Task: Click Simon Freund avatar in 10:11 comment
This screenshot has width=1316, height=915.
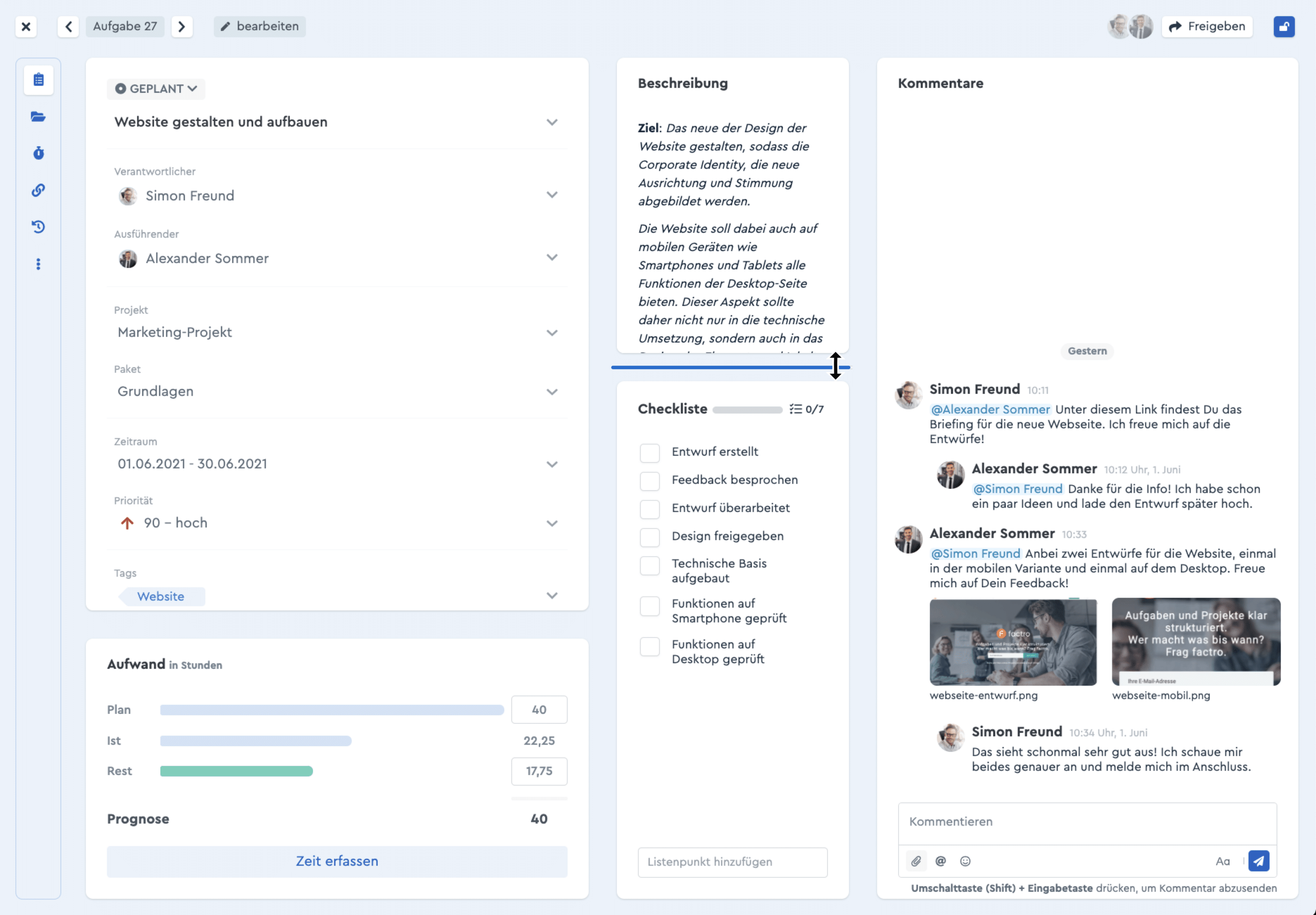Action: 908,395
